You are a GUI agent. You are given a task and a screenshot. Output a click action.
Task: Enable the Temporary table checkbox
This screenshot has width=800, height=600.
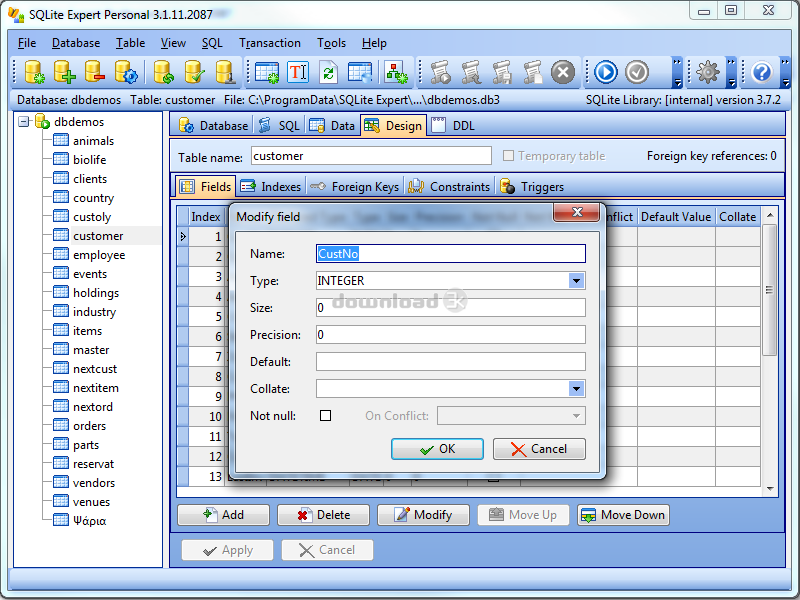point(509,156)
